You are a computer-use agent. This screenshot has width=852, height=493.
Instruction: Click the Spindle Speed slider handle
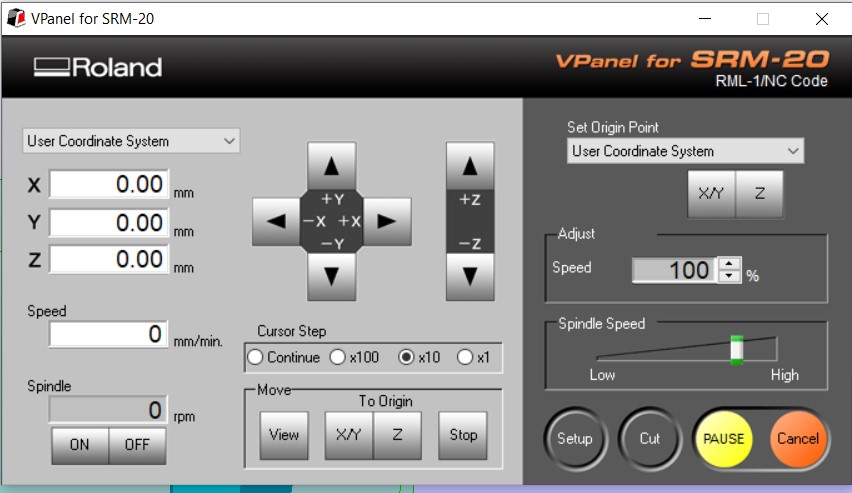coord(736,350)
